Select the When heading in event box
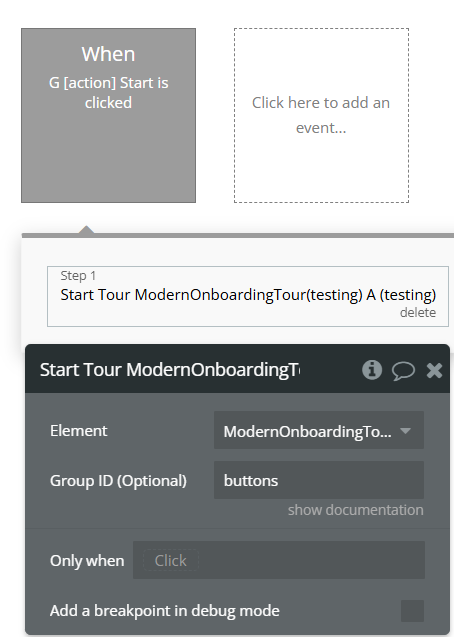Viewport: 454px width, 637px height. click(108, 54)
